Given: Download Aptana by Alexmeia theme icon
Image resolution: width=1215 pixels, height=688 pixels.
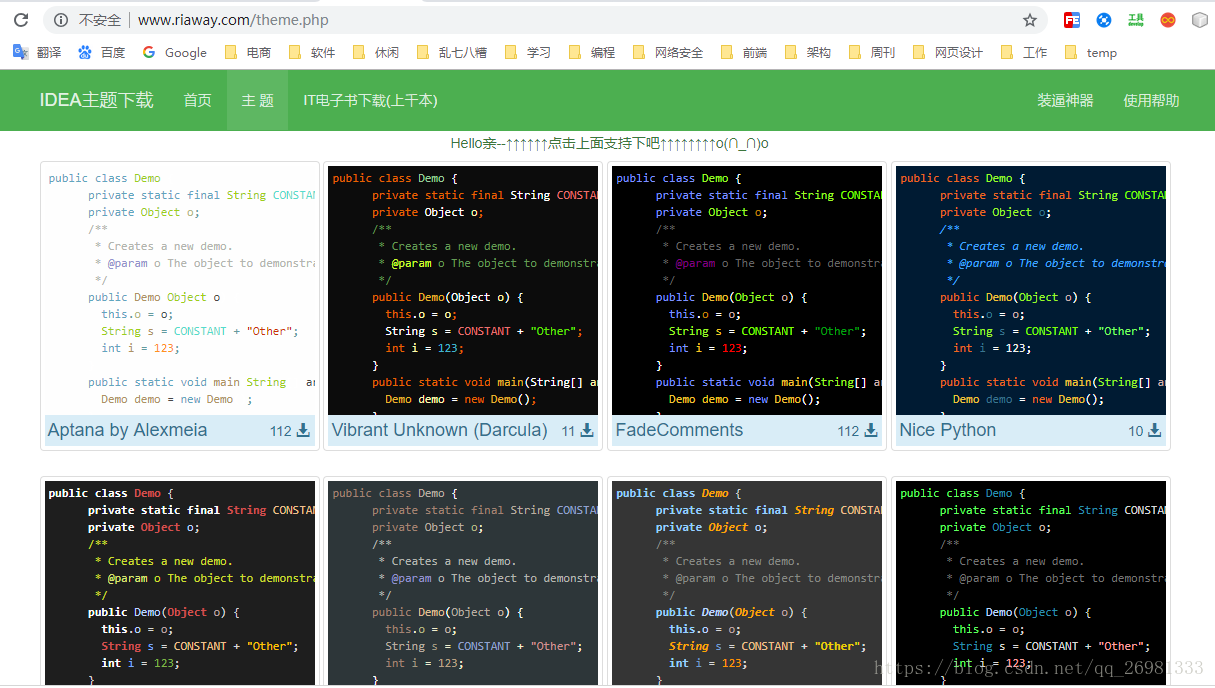Looking at the screenshot, I should tap(303, 431).
